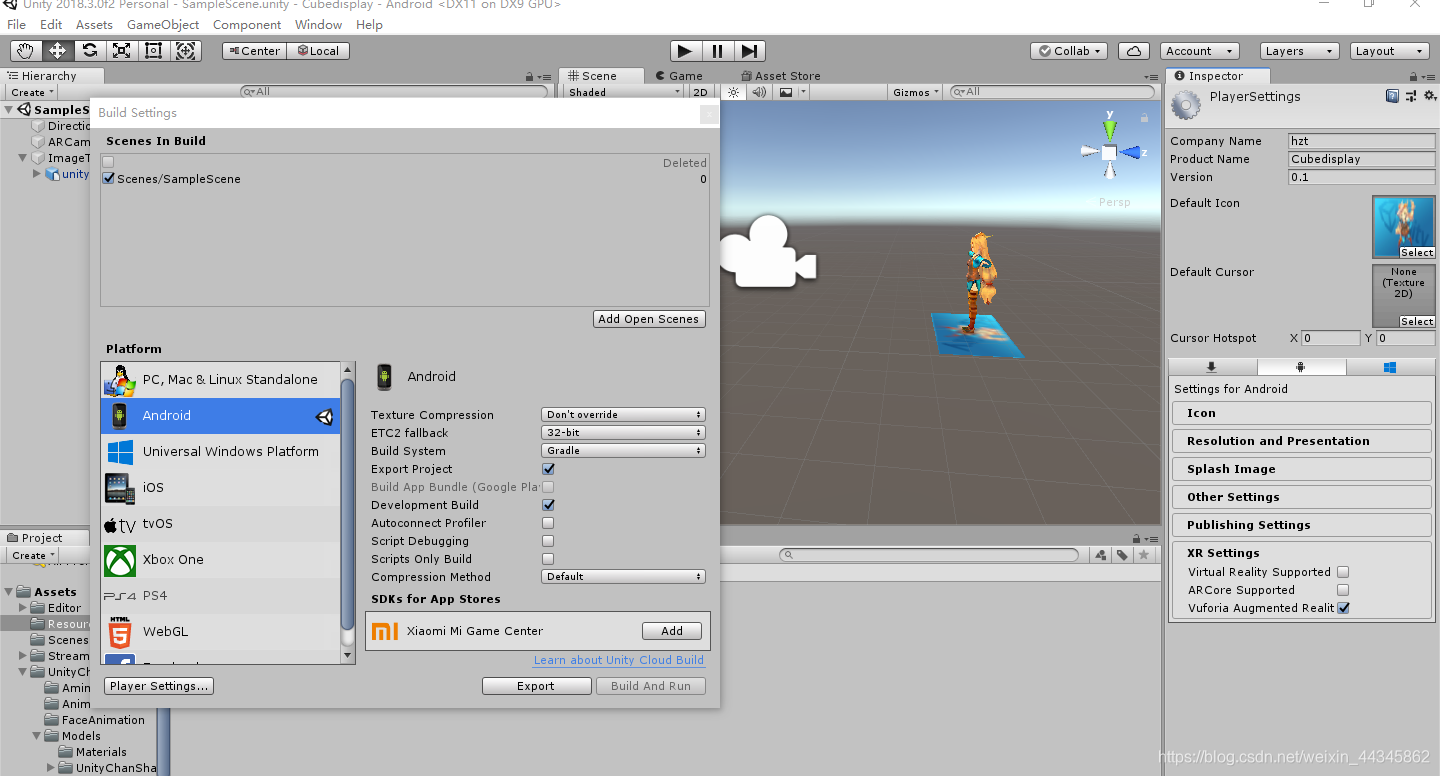Select PS4 platform

click(x=221, y=596)
